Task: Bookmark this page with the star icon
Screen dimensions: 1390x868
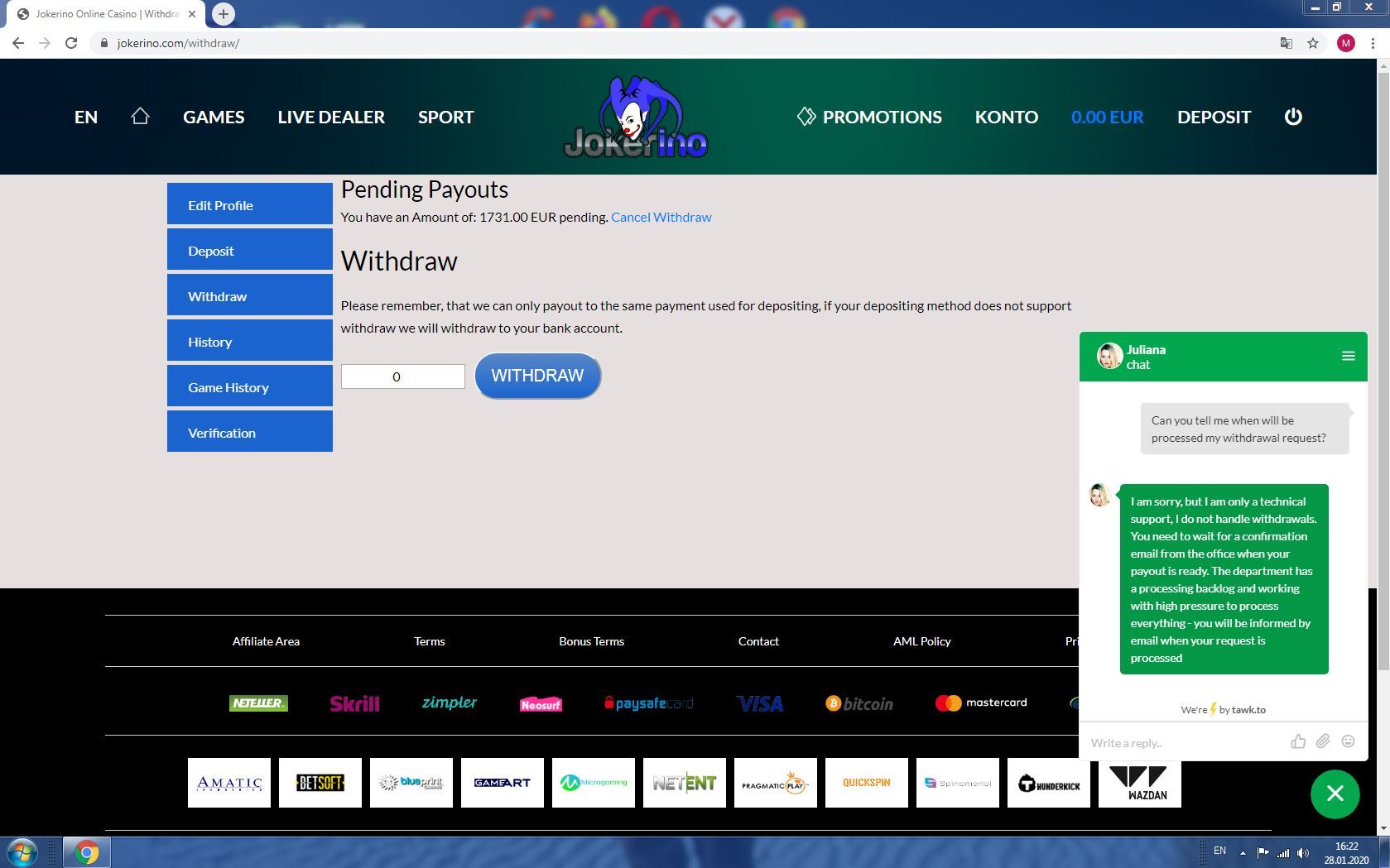Action: pos(1313,43)
